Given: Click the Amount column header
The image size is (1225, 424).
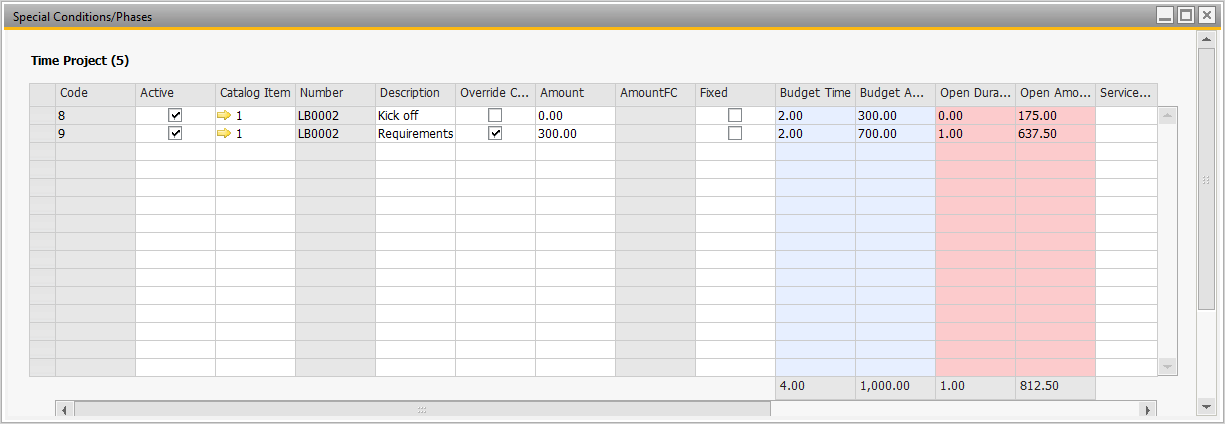Looking at the screenshot, I should [x=575, y=93].
